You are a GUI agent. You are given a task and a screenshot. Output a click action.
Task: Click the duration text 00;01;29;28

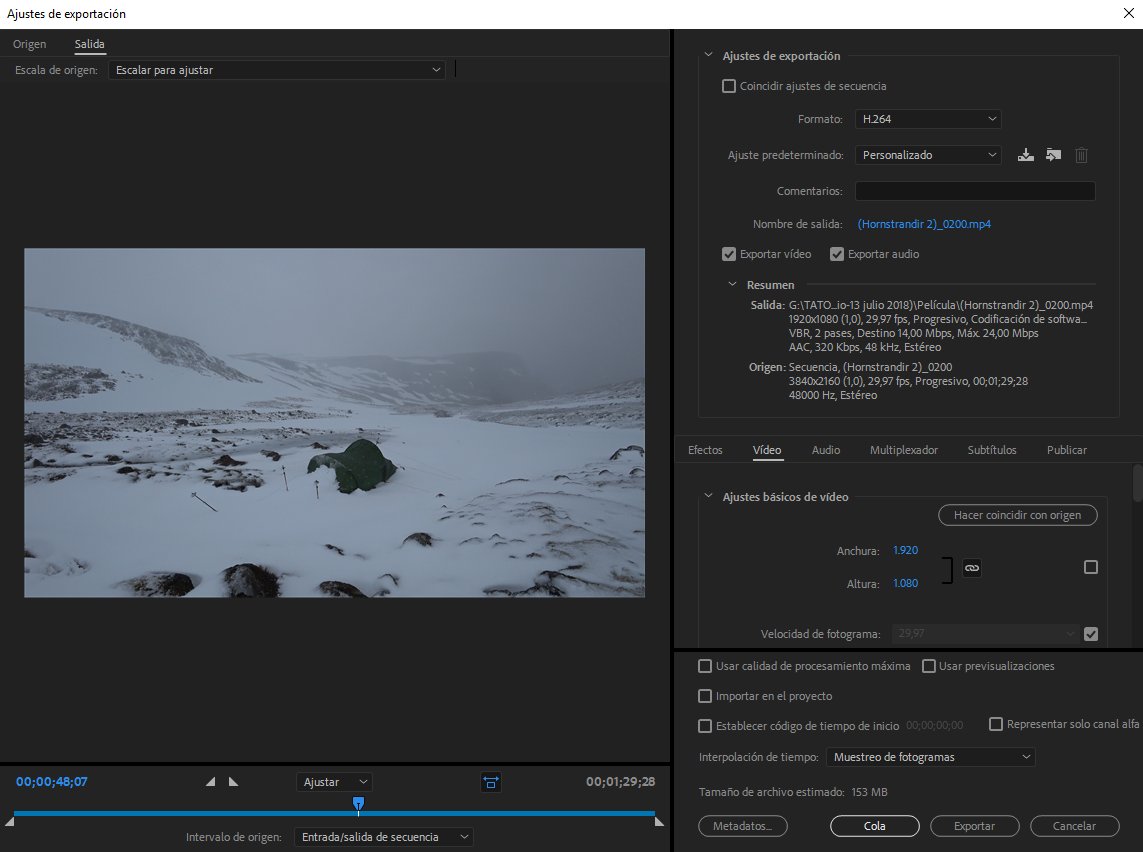click(620, 781)
